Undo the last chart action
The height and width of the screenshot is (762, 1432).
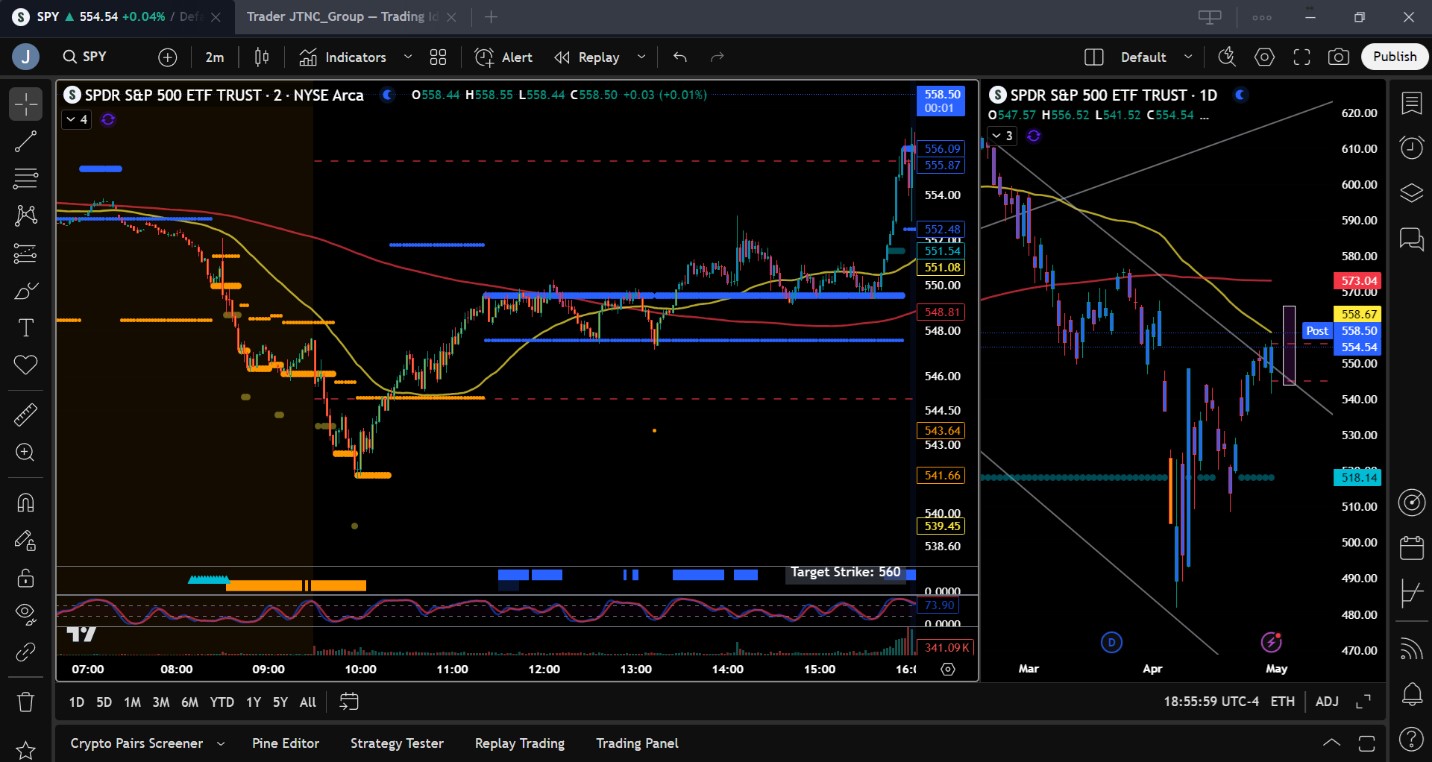680,57
